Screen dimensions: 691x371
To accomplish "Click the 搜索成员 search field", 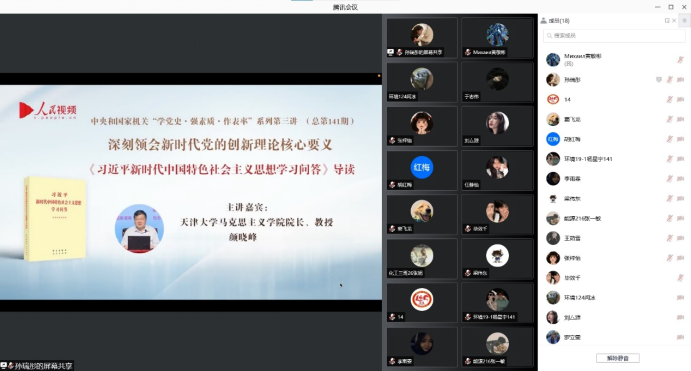I will click(x=614, y=35).
